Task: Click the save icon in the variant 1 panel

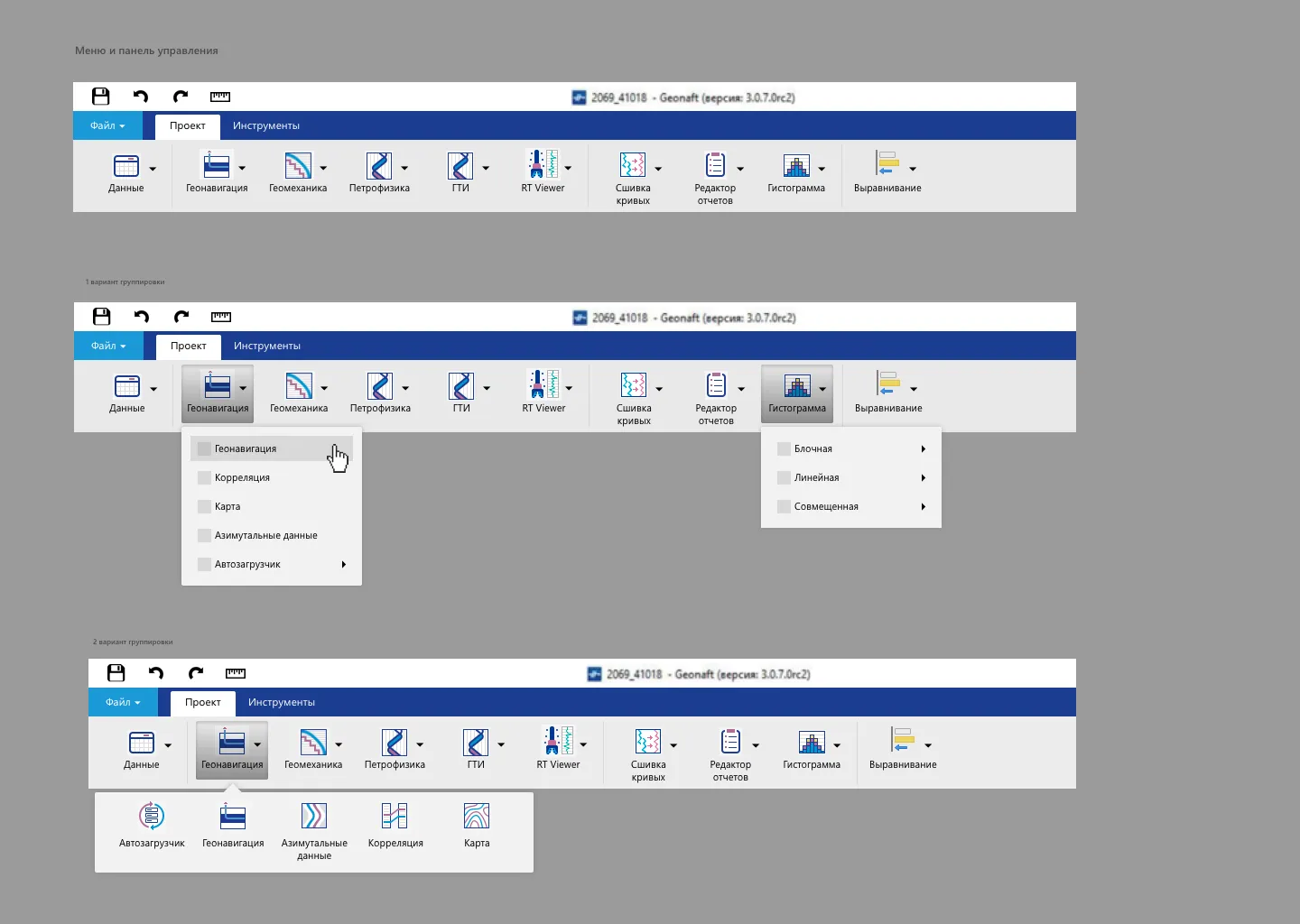Action: coord(102,317)
